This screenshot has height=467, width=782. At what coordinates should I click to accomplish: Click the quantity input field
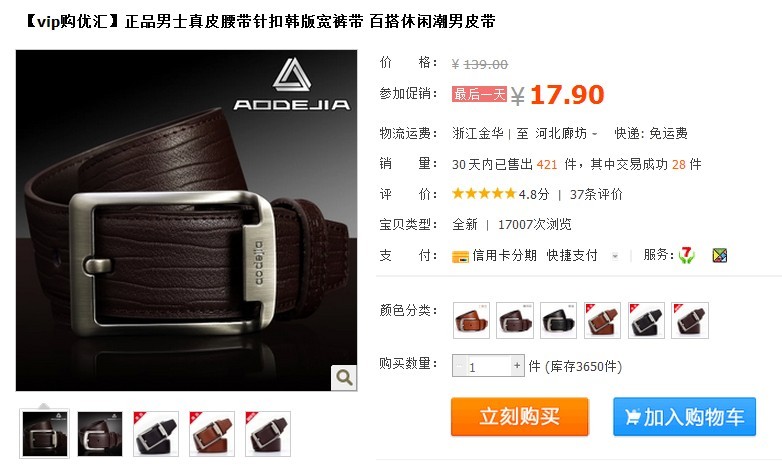pos(489,366)
